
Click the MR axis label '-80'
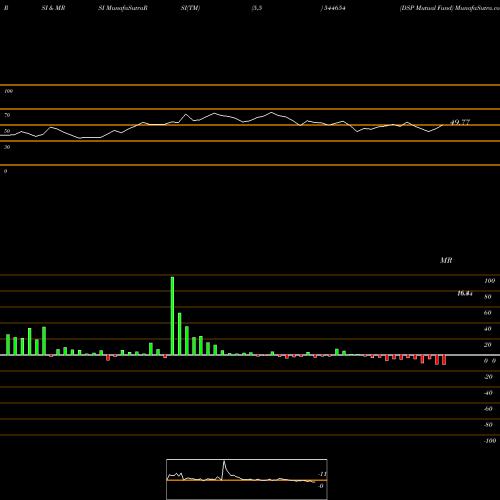488,425
